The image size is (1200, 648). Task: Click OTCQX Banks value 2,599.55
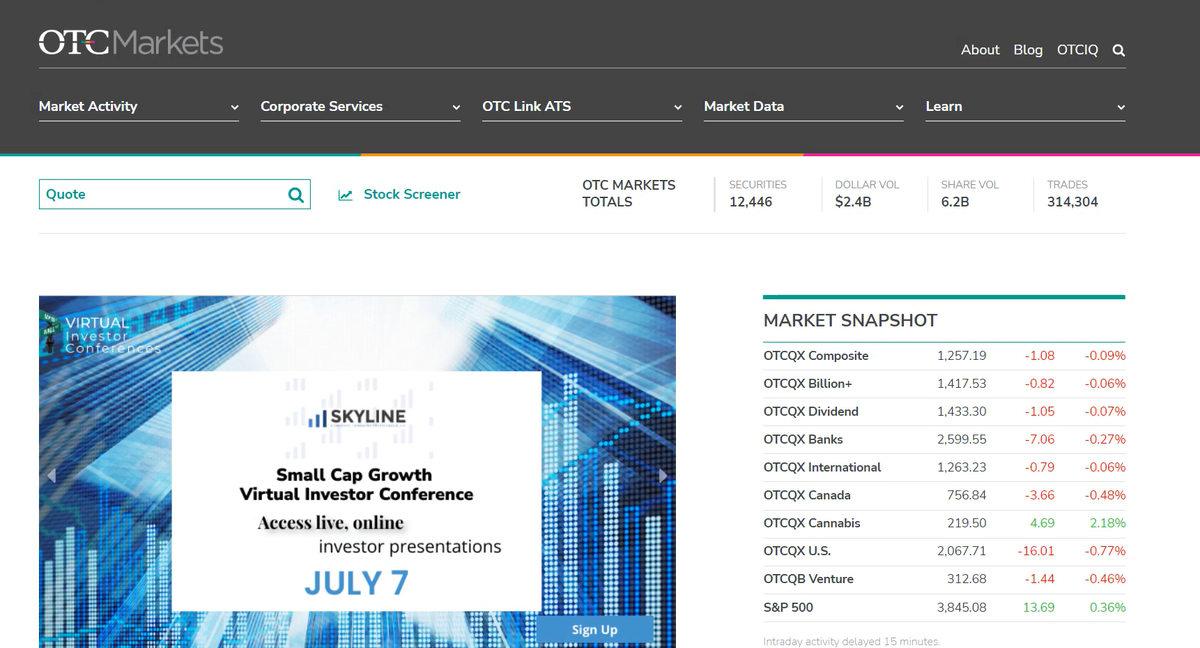[962, 440]
